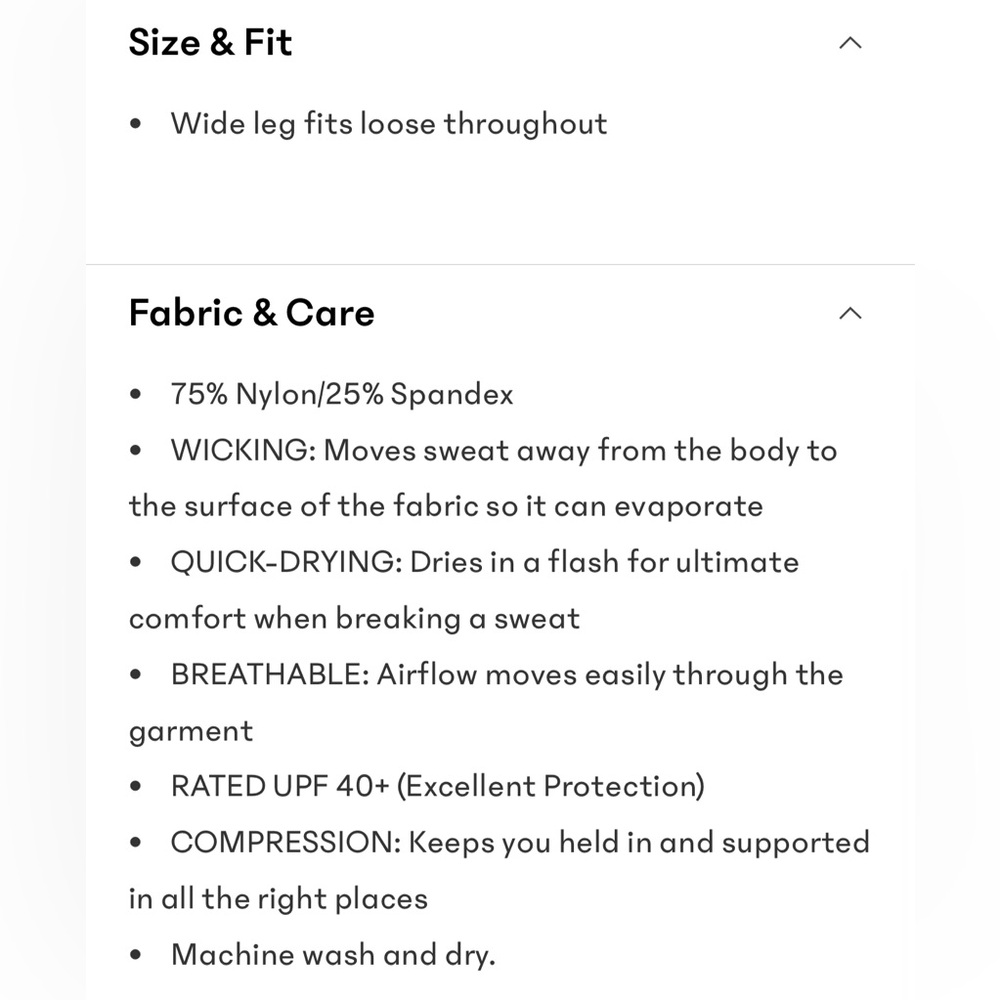Collapse the Fabric & Care section chevron
This screenshot has height=1000, width=1000.
[x=850, y=313]
